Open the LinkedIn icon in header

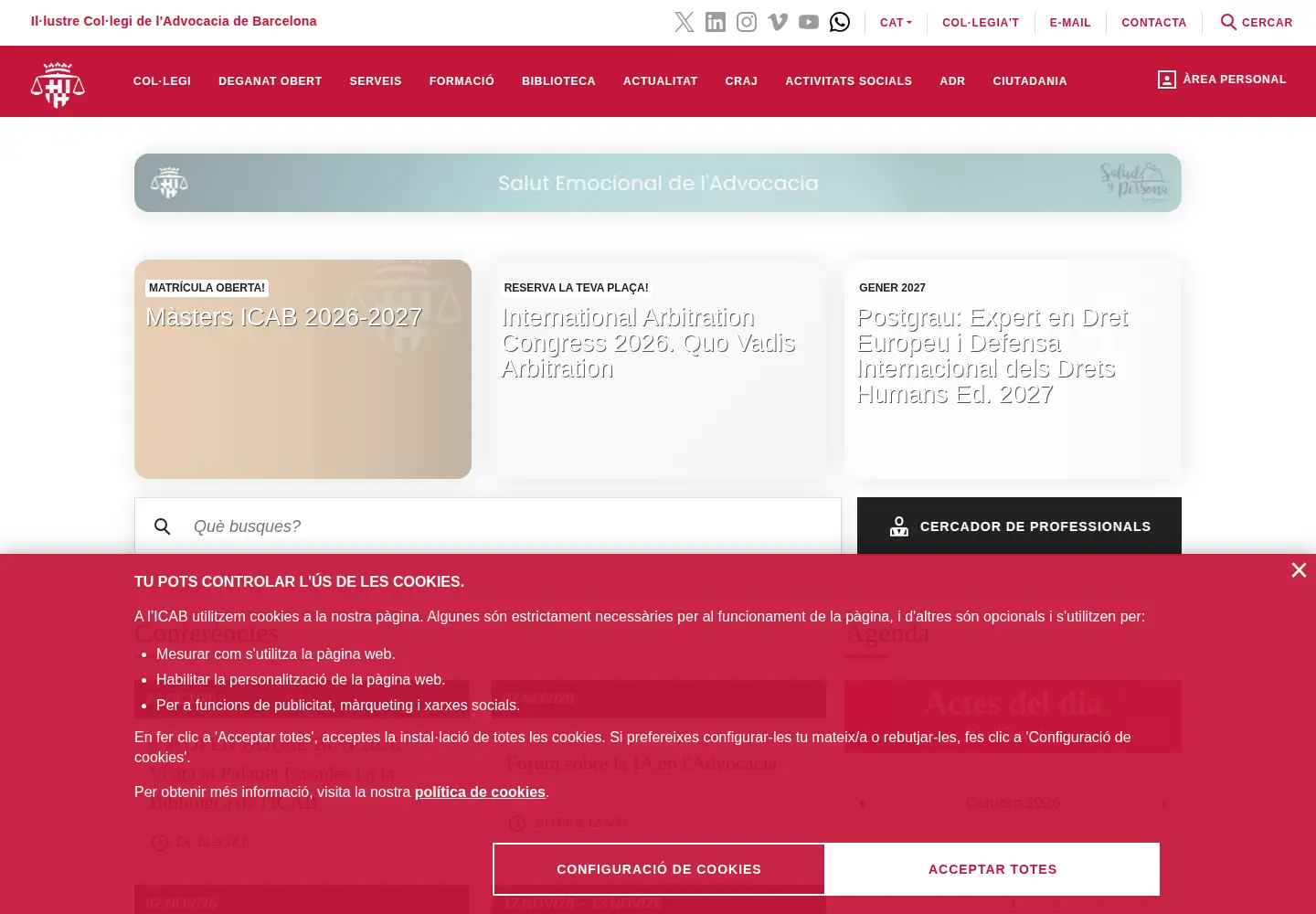click(716, 22)
